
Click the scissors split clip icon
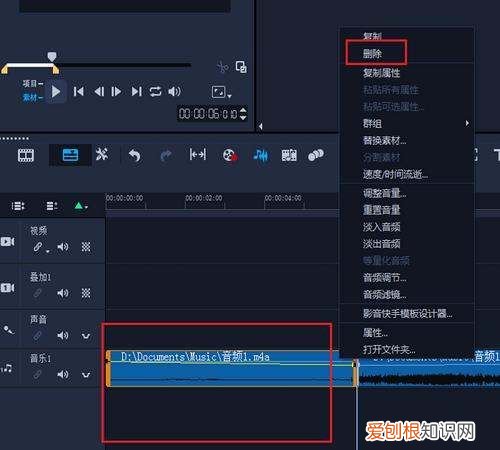point(223,67)
